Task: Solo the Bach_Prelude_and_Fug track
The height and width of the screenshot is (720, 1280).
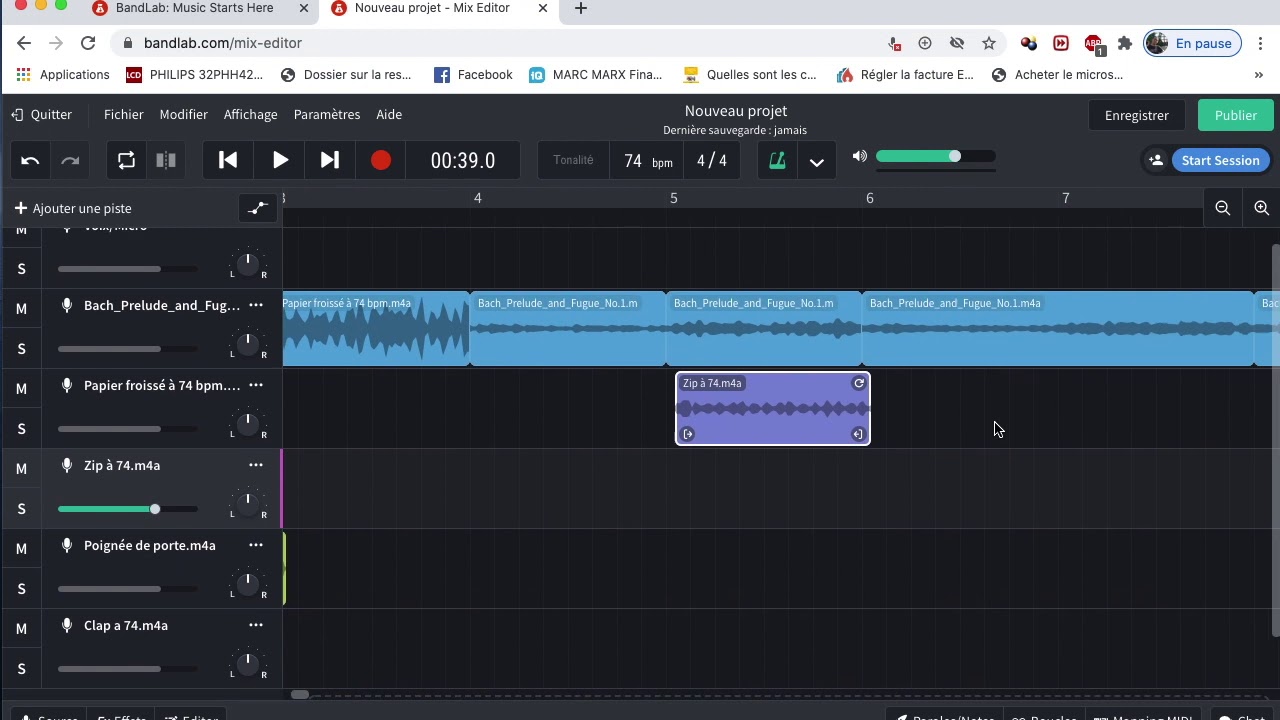Action: [21, 349]
